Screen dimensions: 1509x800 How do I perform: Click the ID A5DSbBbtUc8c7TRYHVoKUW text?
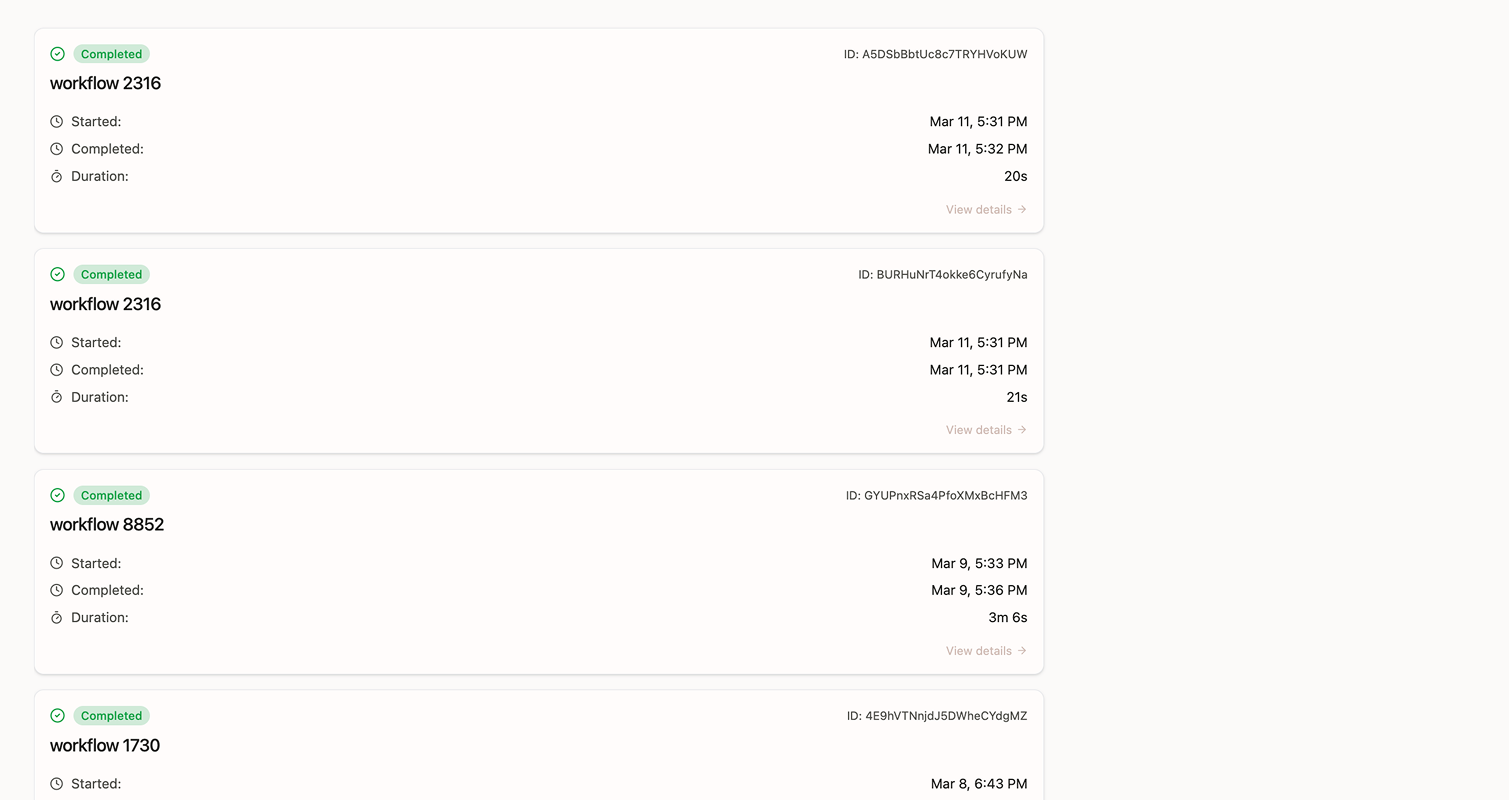pyautogui.click(x=934, y=54)
